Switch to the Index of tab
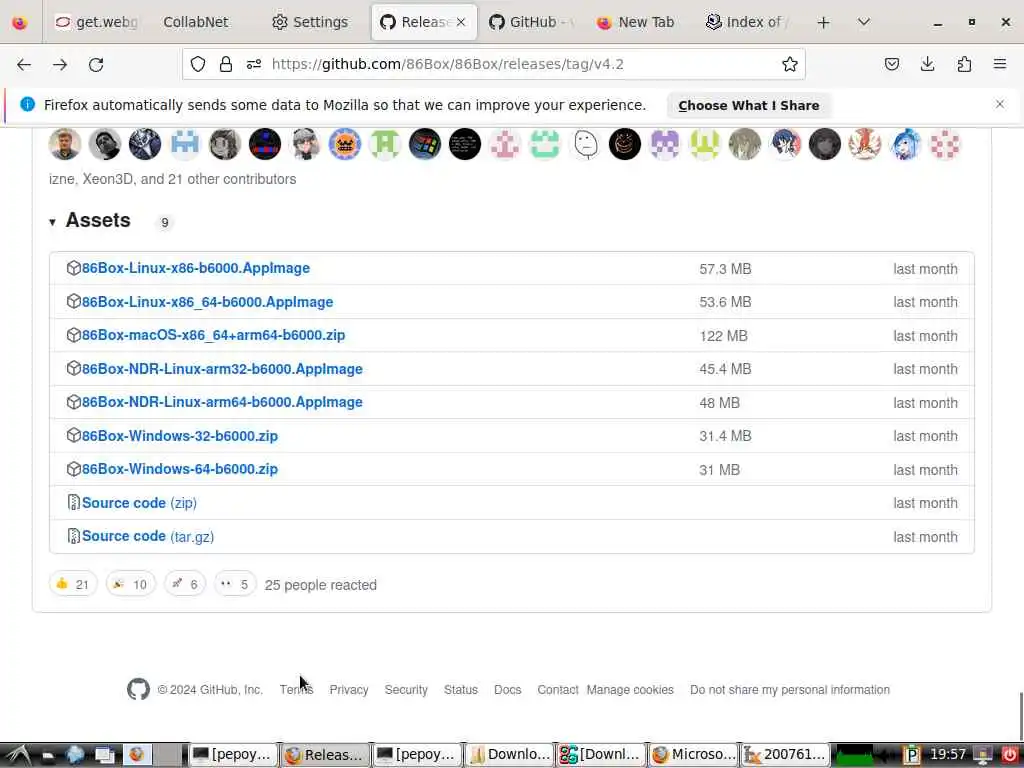 (746, 22)
